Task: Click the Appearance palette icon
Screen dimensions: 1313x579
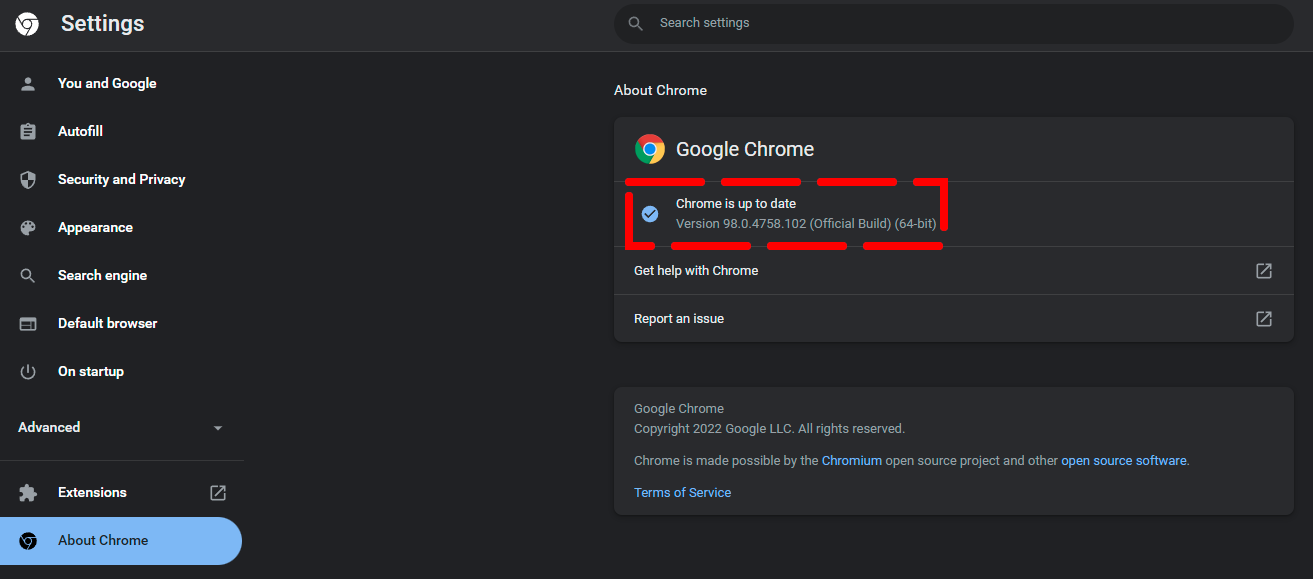Action: pos(28,228)
